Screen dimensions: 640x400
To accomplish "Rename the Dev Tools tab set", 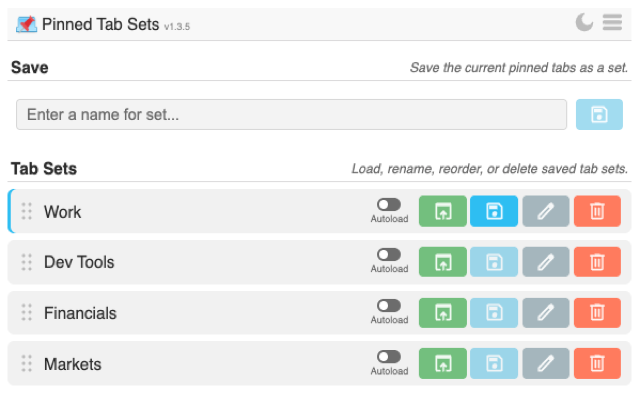I will (x=545, y=262).
